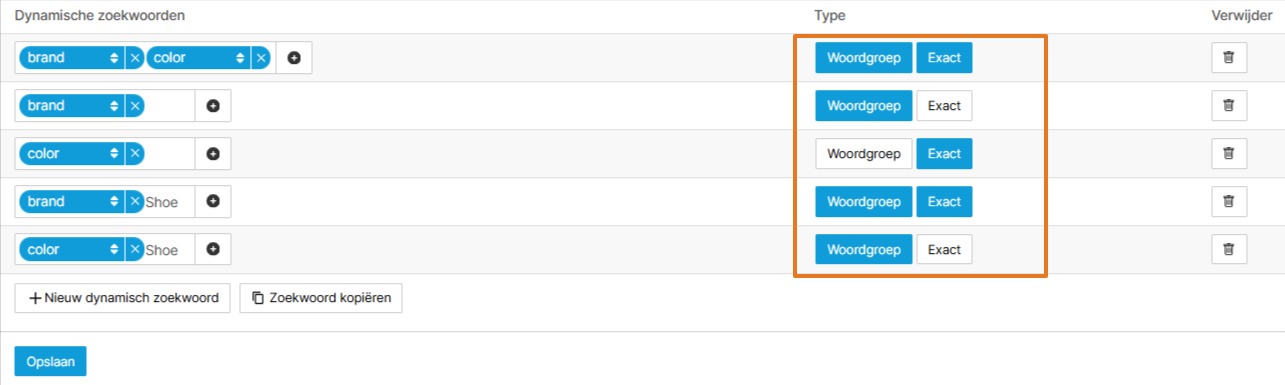Image resolution: width=1285 pixels, height=385 pixels.
Task: Open the brand dropdown in first row
Action: [x=72, y=58]
